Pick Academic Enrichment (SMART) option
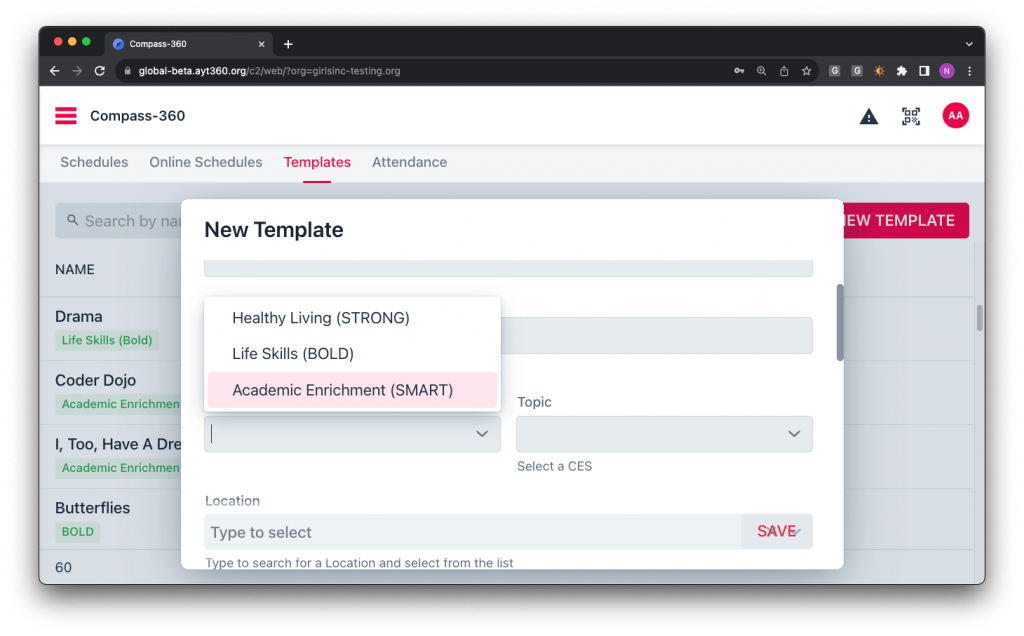The width and height of the screenshot is (1024, 636). tap(352, 390)
